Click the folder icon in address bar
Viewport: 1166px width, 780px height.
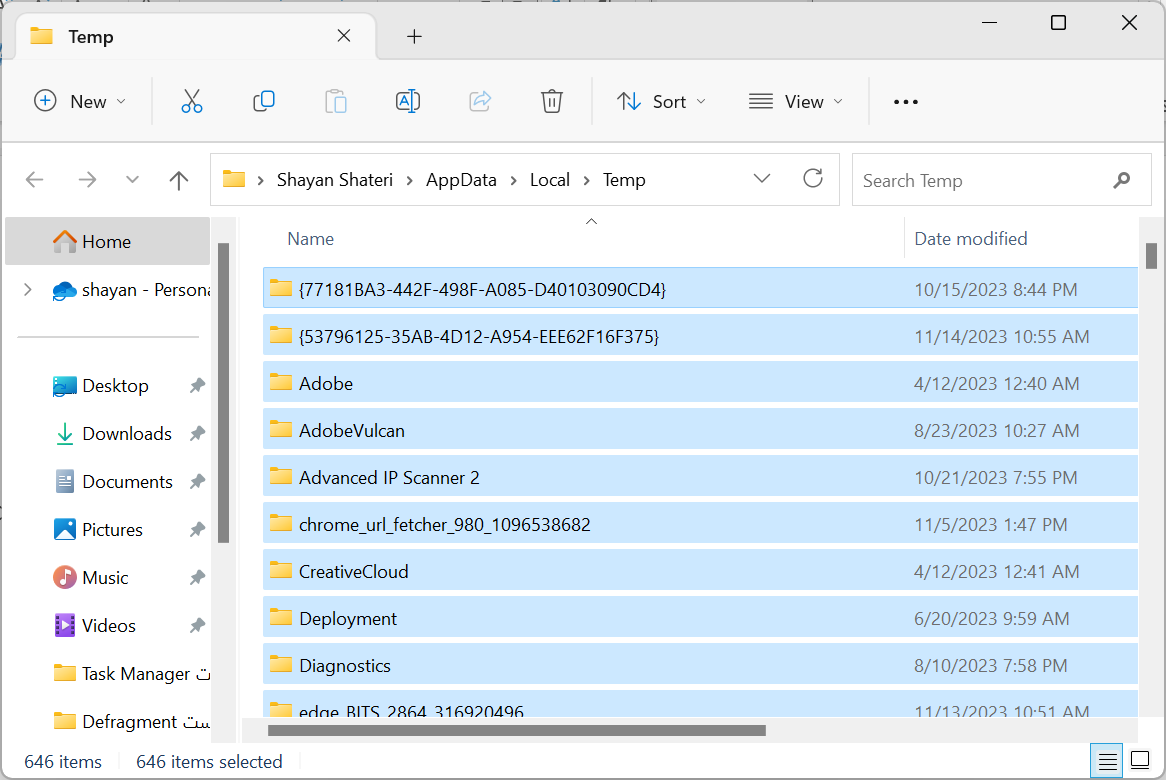coord(234,179)
